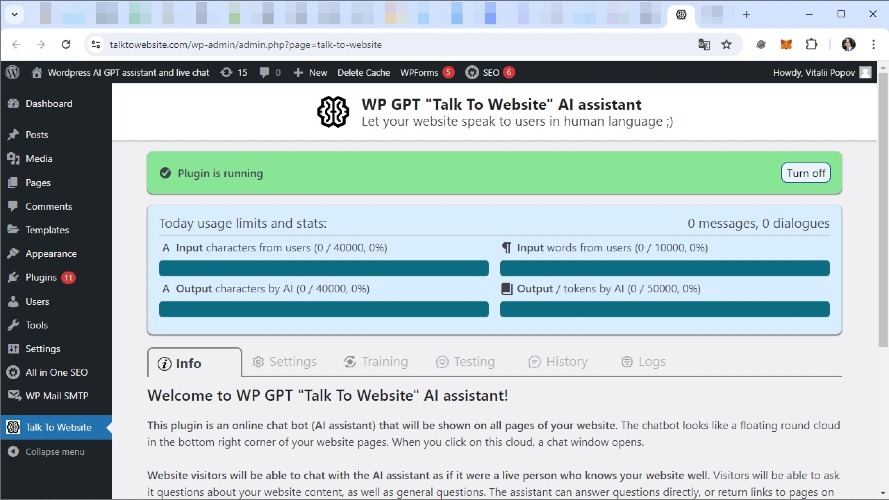Click the Delete Cache link

(x=363, y=73)
